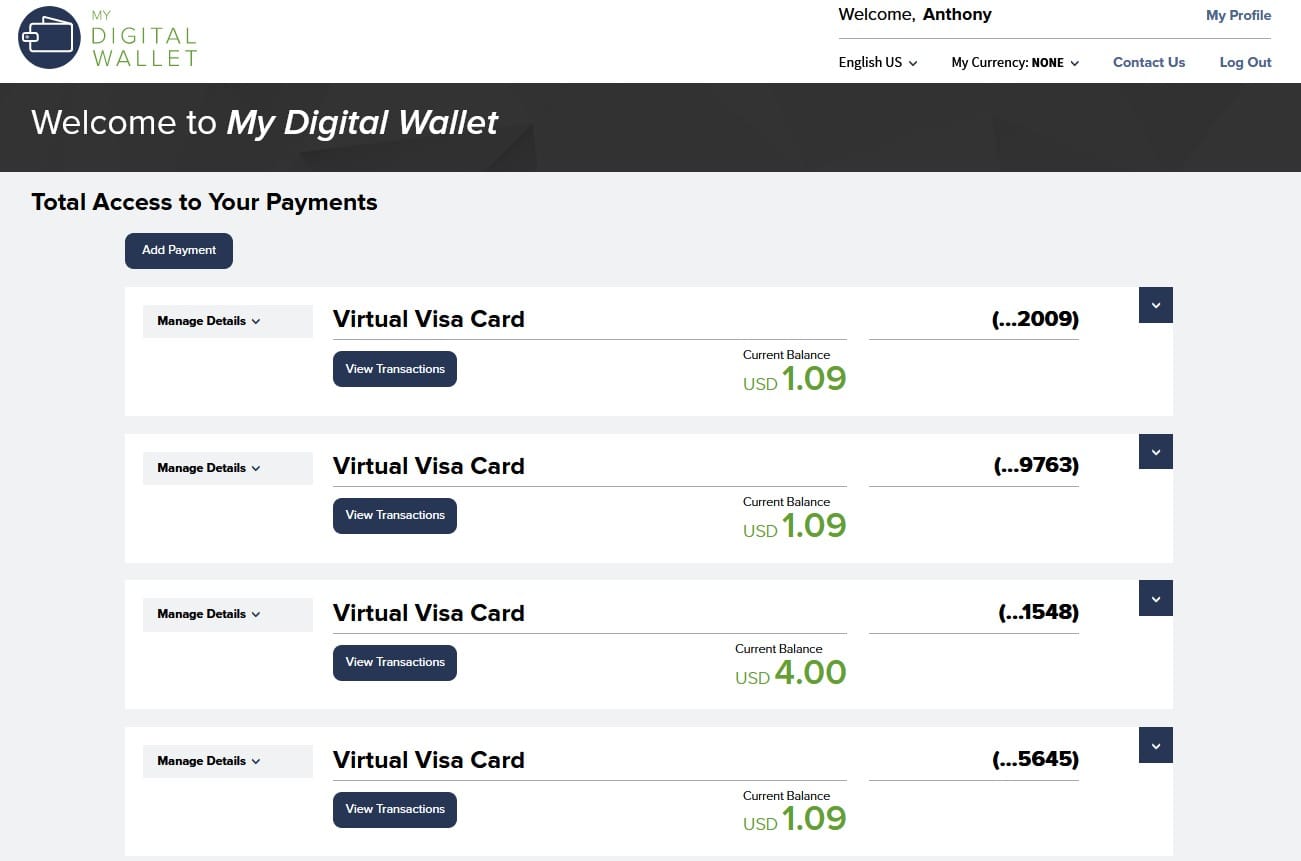This screenshot has width=1301, height=861.
Task: Expand the card ending 9763 chevron
Action: (x=1155, y=452)
